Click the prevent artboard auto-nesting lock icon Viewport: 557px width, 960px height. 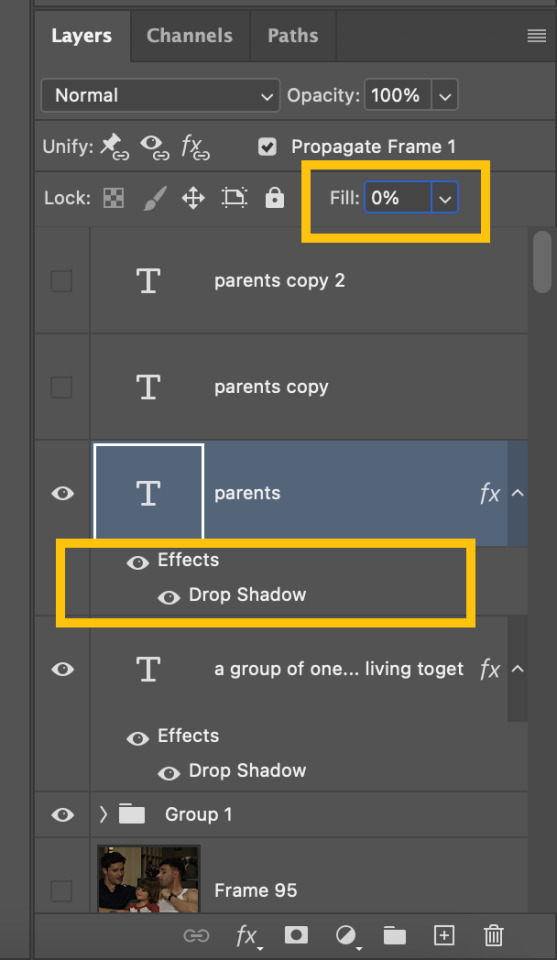[x=234, y=198]
